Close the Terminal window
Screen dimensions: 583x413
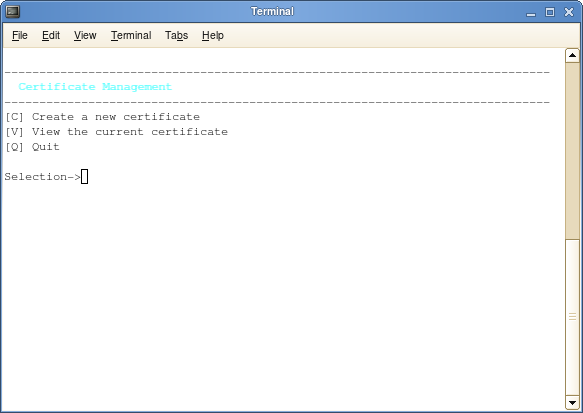pos(569,12)
